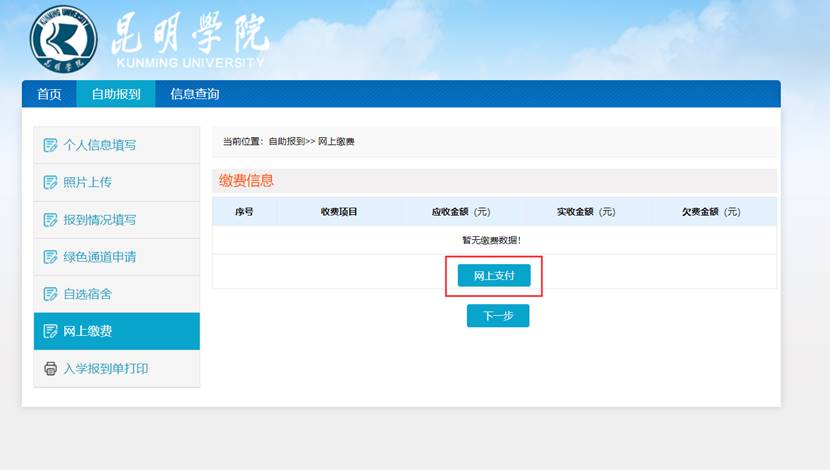The width and height of the screenshot is (830, 470).
Task: Click the icon next to 照片上传
Action: [x=50, y=182]
